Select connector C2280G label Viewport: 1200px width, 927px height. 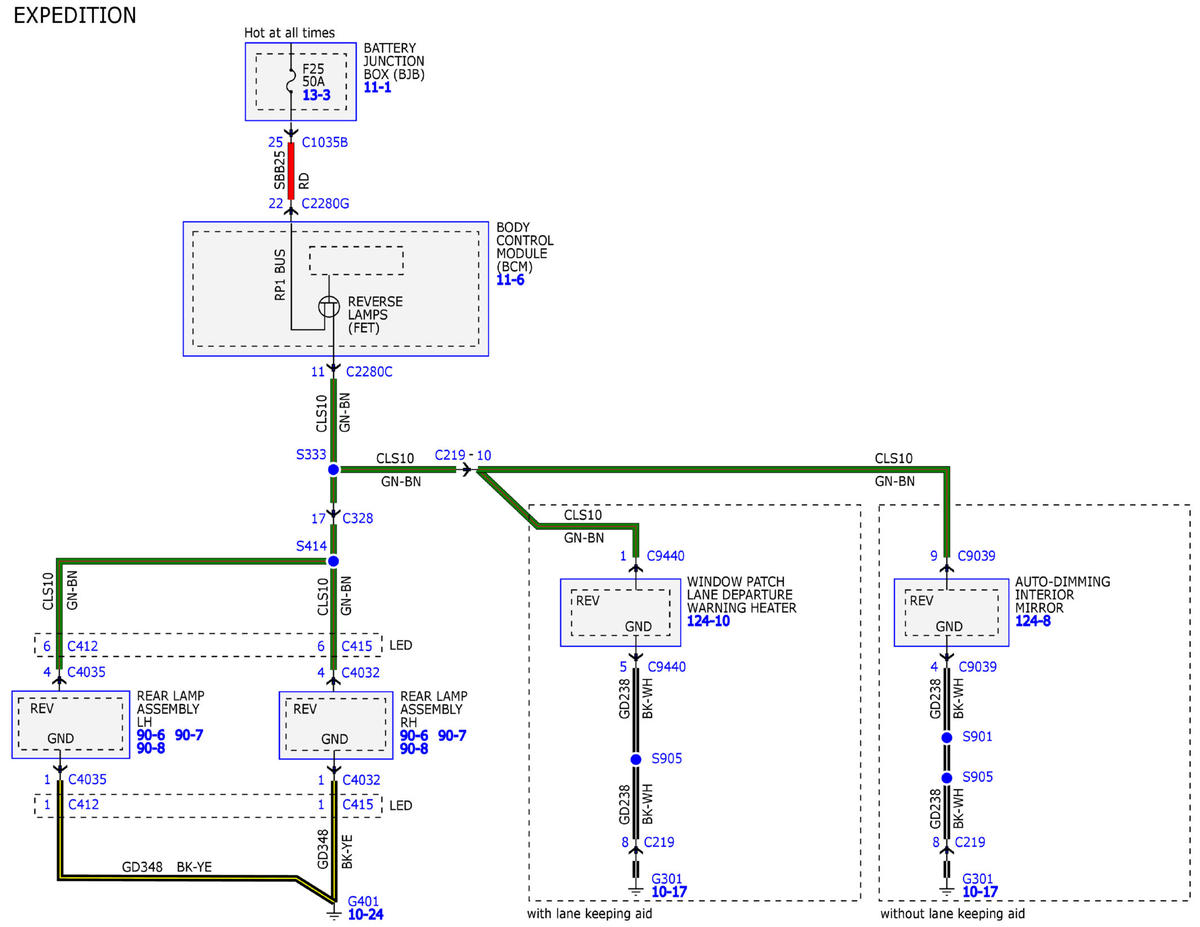325,204
